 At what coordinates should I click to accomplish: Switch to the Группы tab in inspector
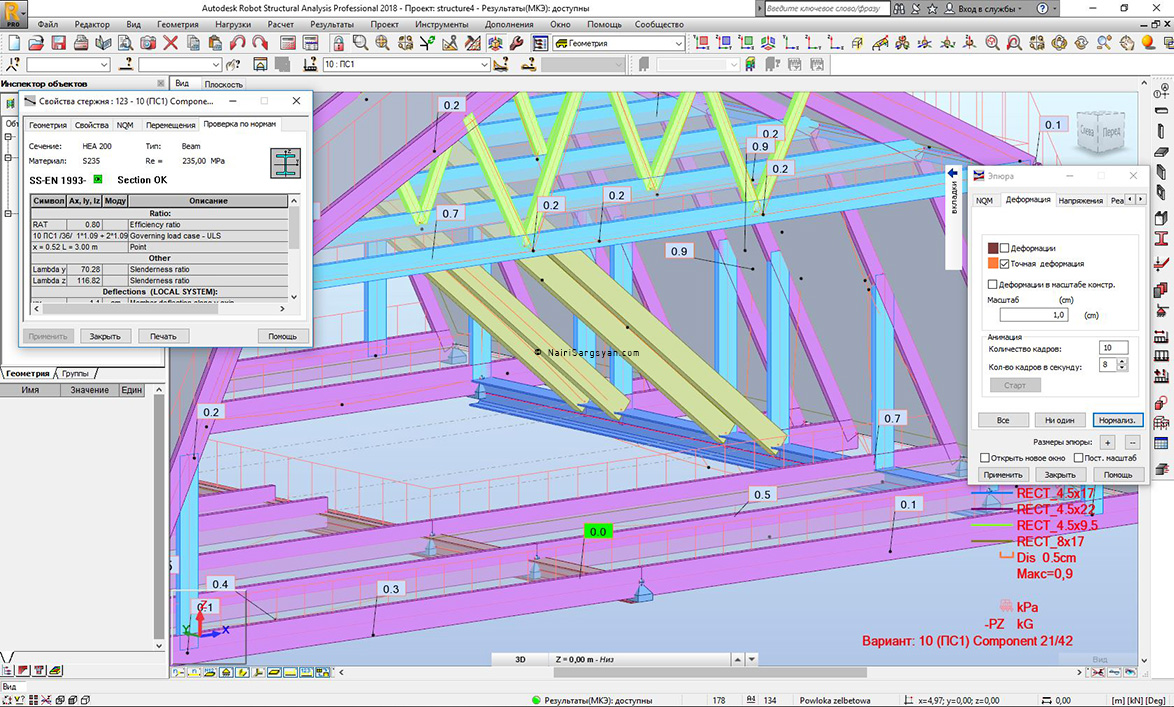point(75,373)
